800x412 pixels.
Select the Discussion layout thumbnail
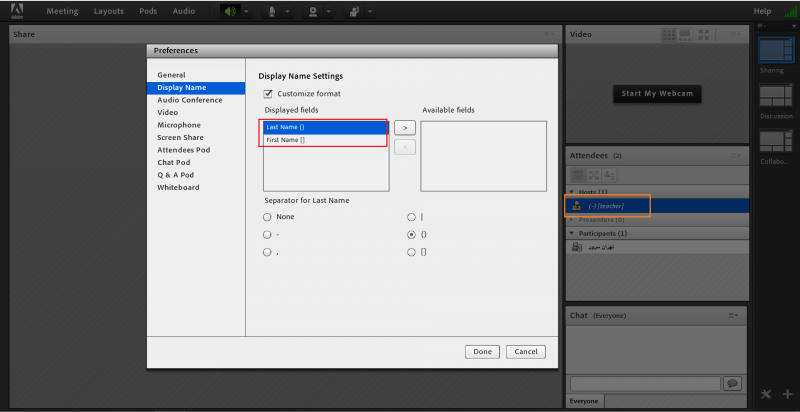(773, 96)
